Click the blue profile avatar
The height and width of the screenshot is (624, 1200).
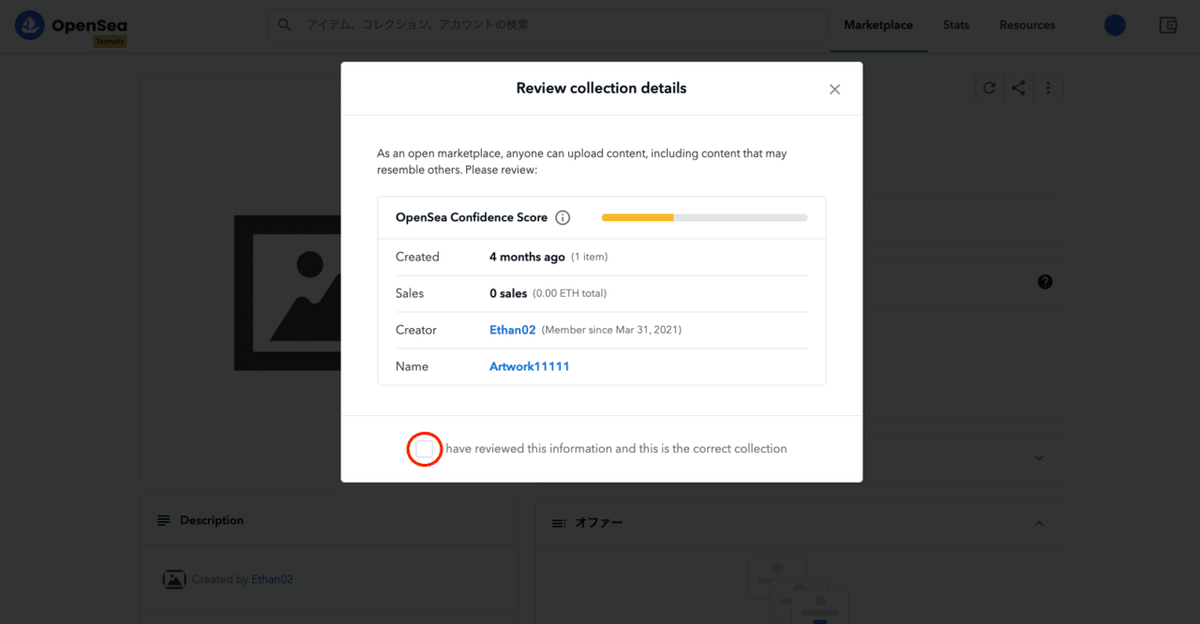[x=1115, y=25]
